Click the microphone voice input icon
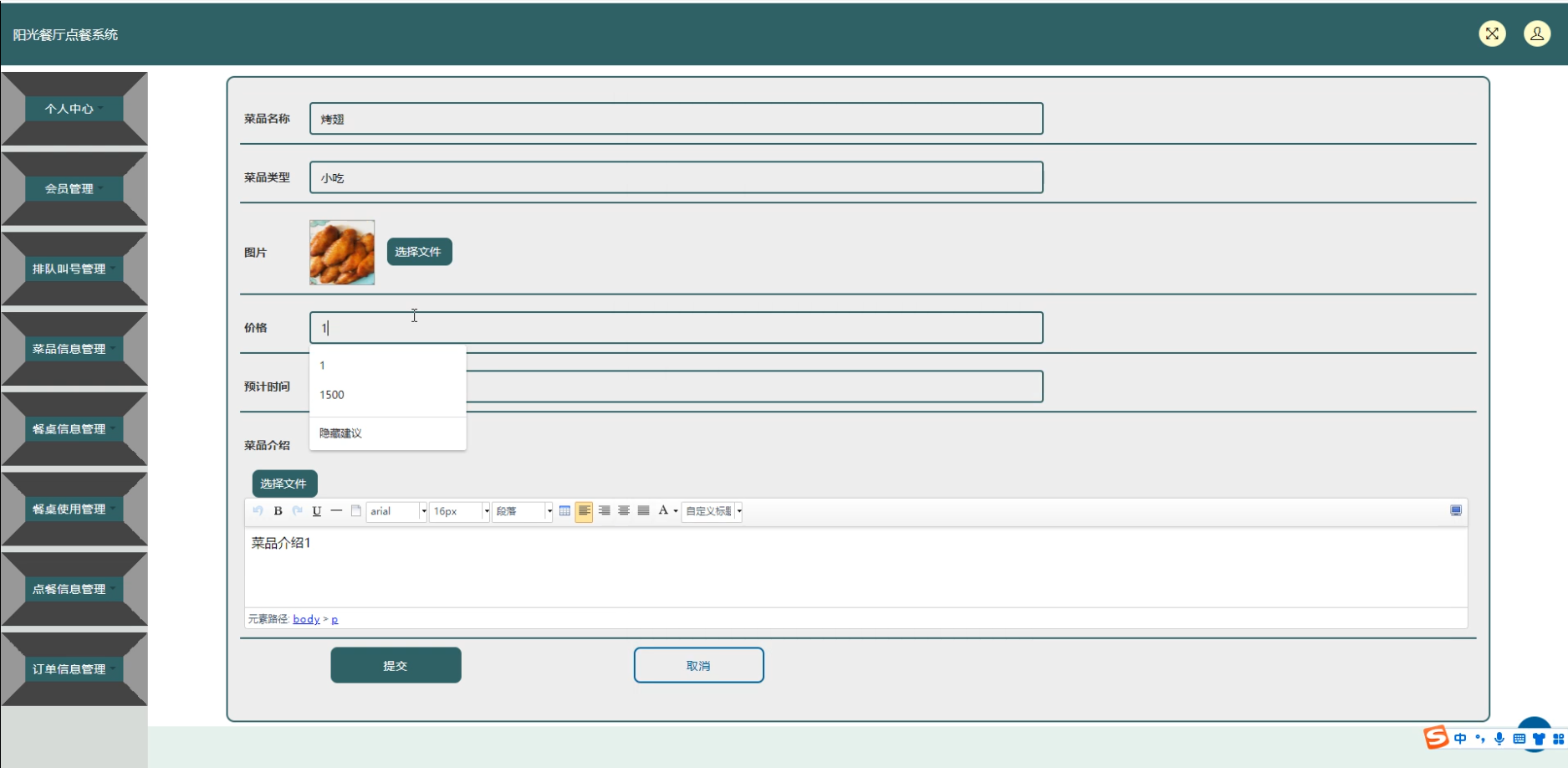 (x=1499, y=739)
